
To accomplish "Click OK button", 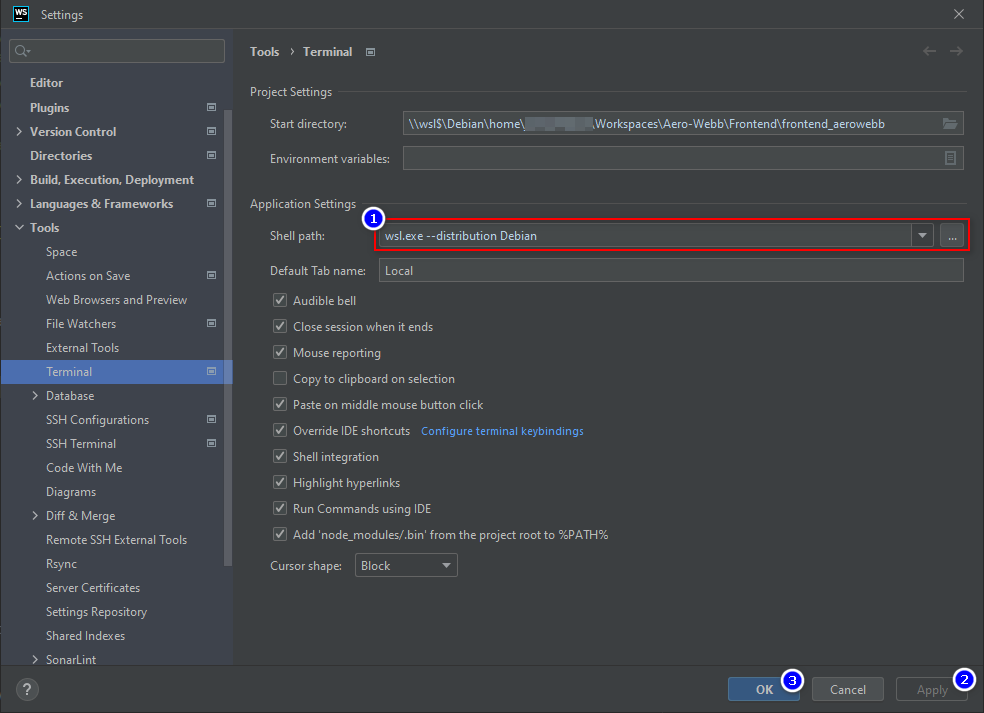I will pos(764,689).
